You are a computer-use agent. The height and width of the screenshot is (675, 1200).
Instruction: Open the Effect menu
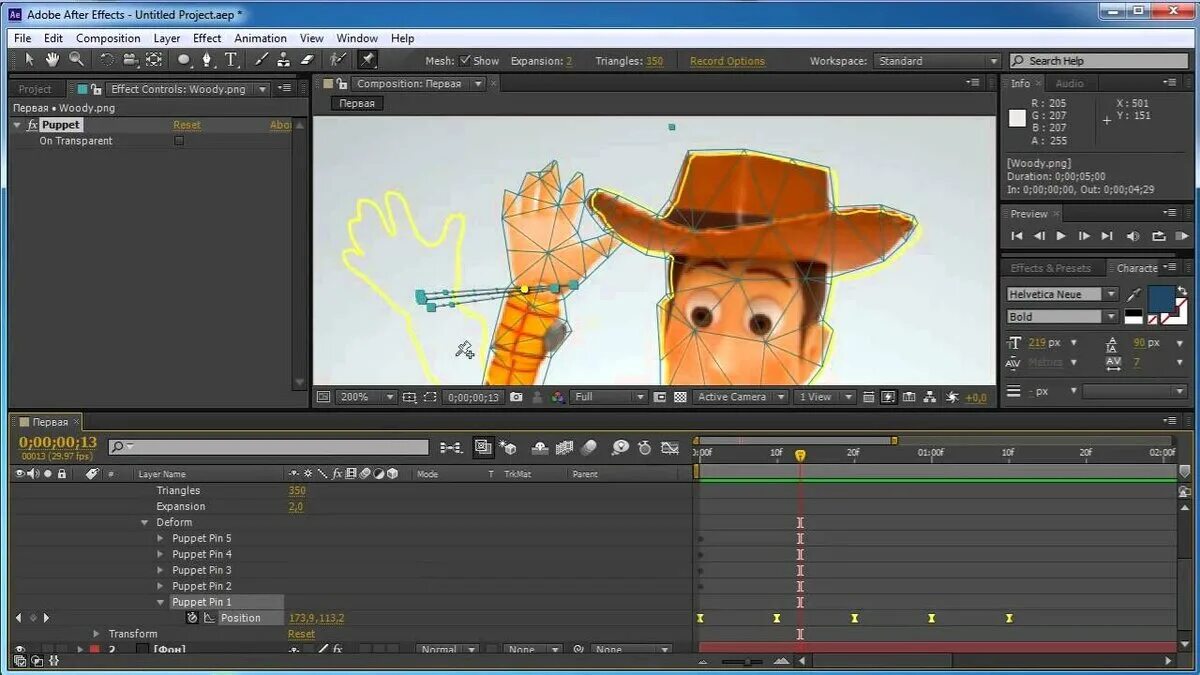207,38
